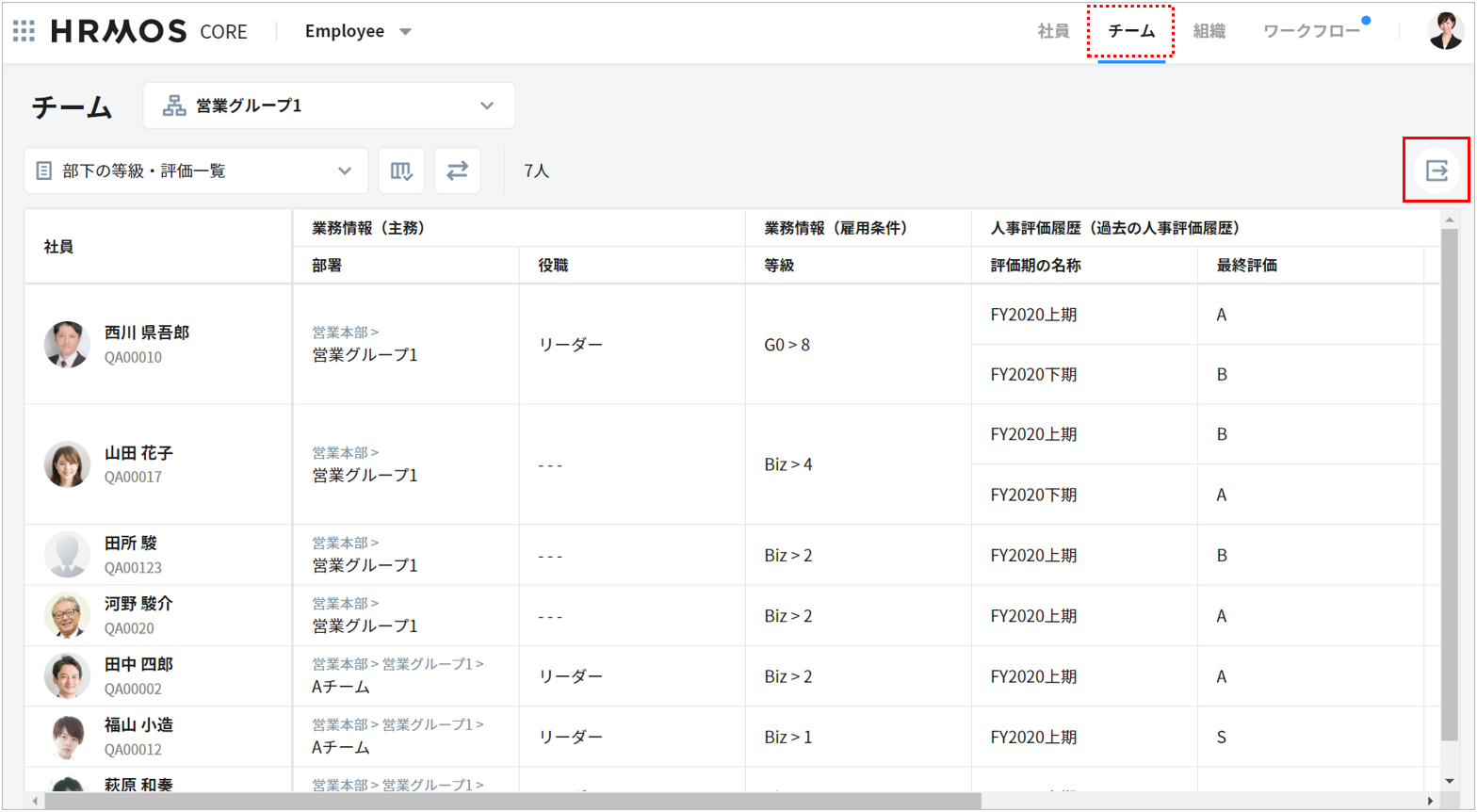The width and height of the screenshot is (1477, 812).
Task: Click 河野 駿介's profile photo
Action: click(67, 615)
